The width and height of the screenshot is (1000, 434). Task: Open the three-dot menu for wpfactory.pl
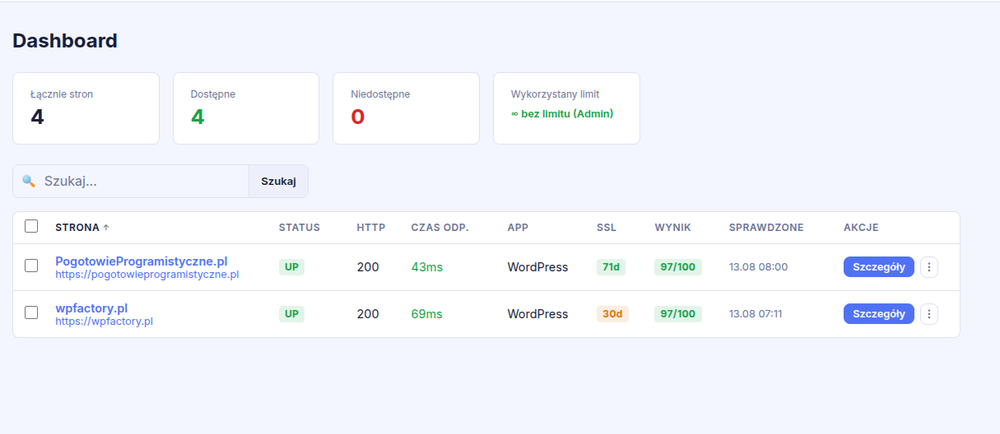point(929,314)
